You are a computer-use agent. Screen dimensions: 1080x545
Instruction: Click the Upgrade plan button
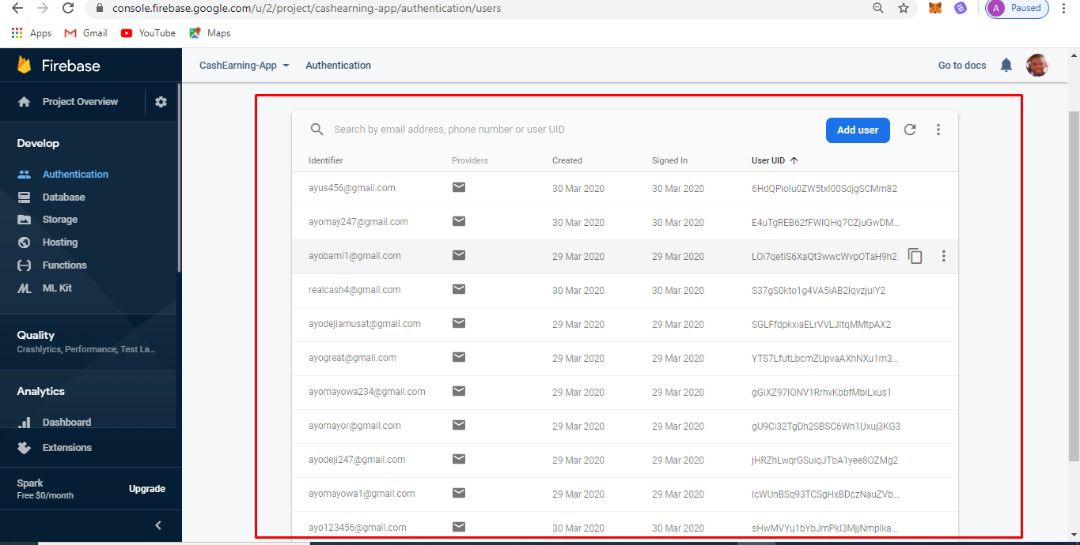(x=147, y=489)
